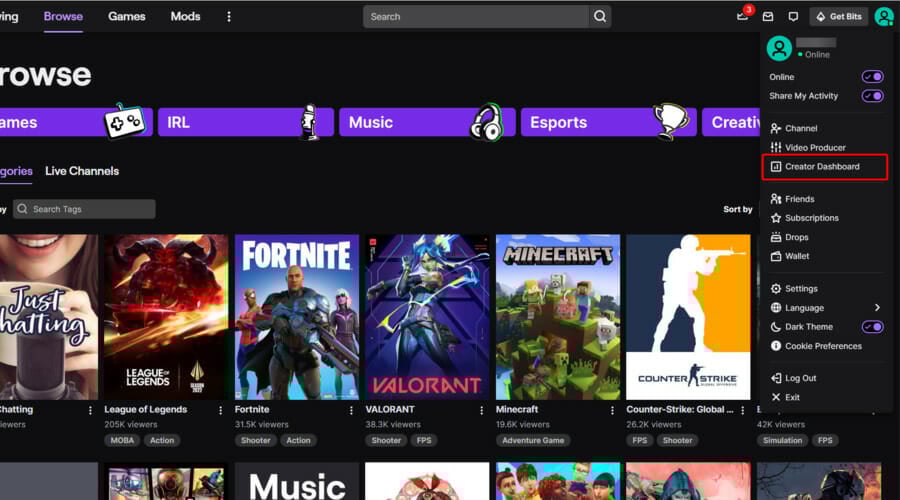Click the Music cover in second row
This screenshot has width=900, height=500.
tap(297, 481)
